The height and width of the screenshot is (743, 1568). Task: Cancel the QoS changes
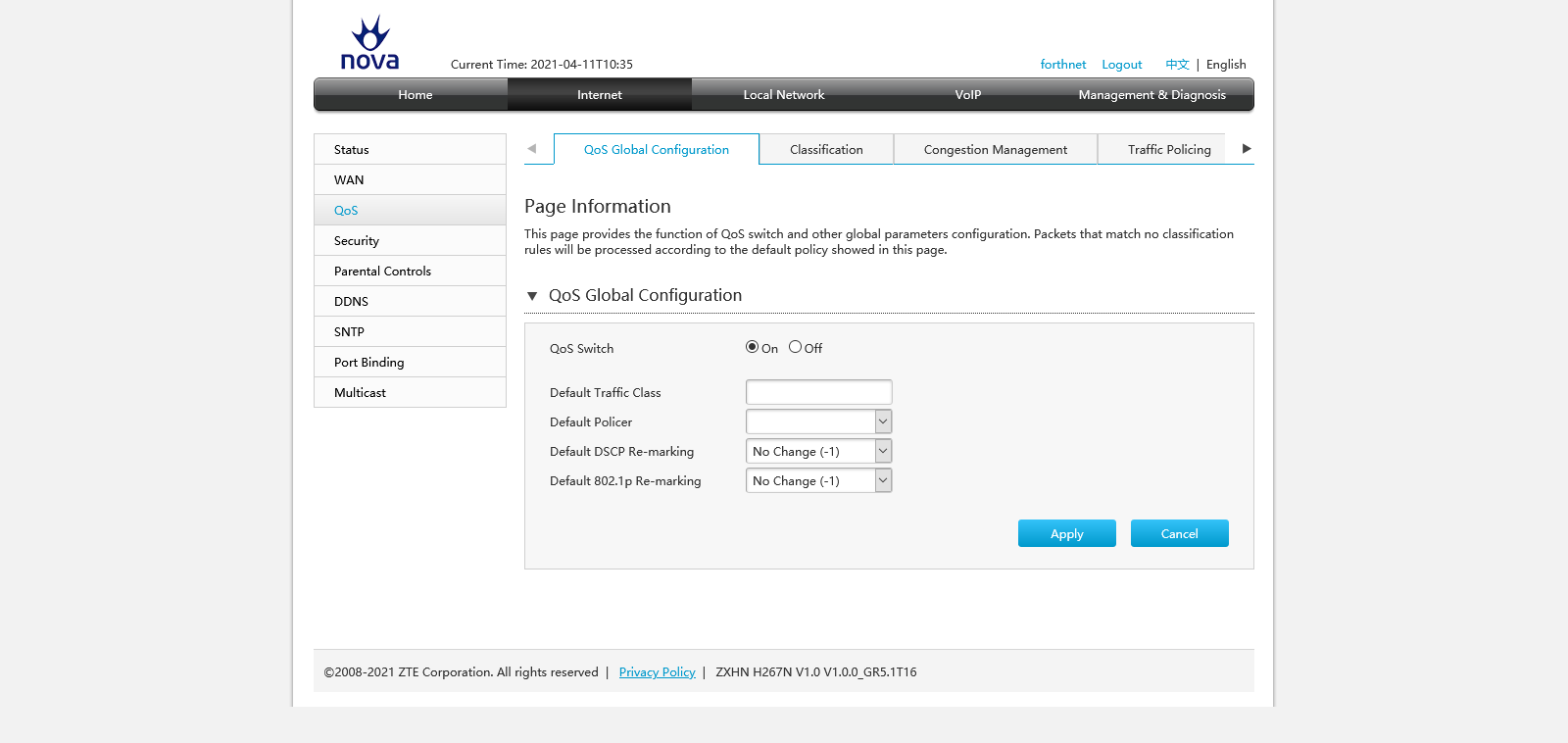[1180, 533]
